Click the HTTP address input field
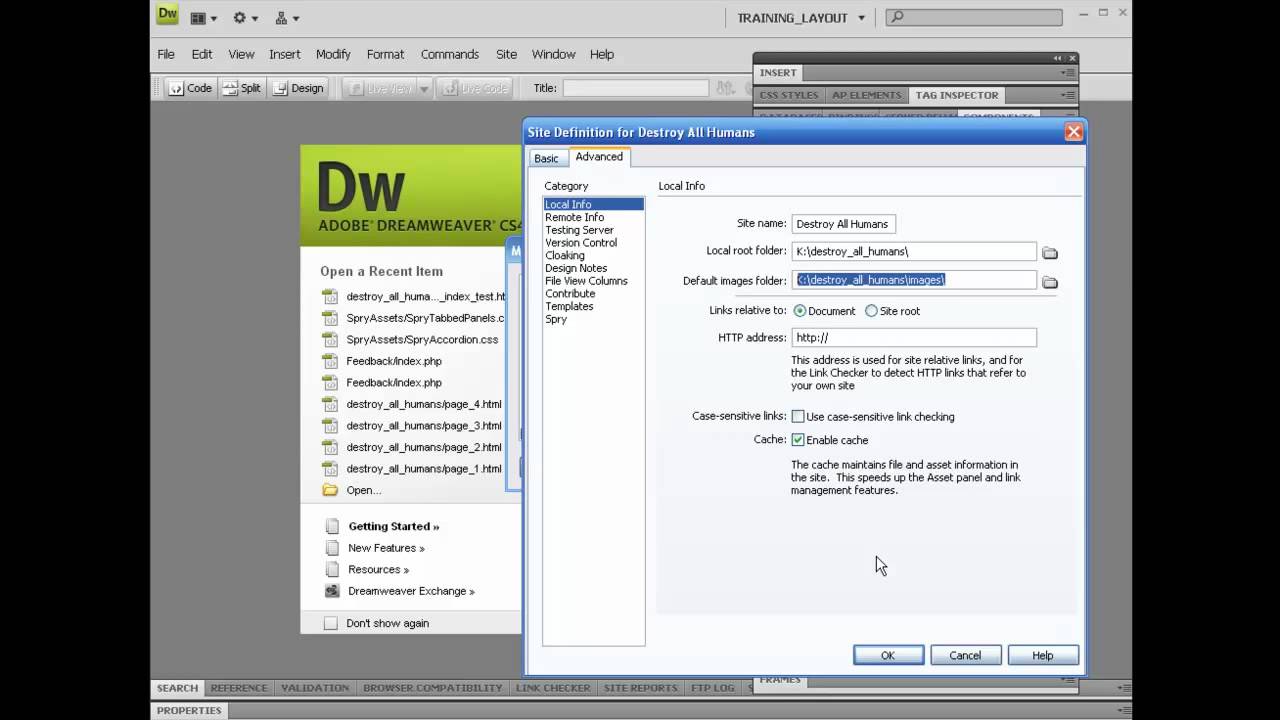 tap(914, 338)
